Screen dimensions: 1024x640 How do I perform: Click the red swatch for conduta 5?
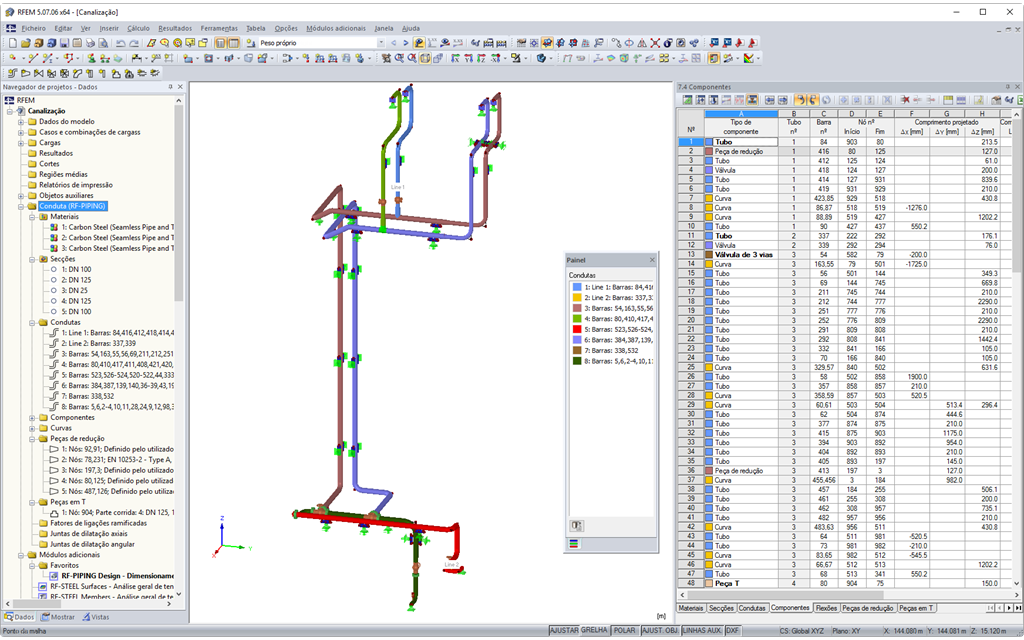pos(577,330)
